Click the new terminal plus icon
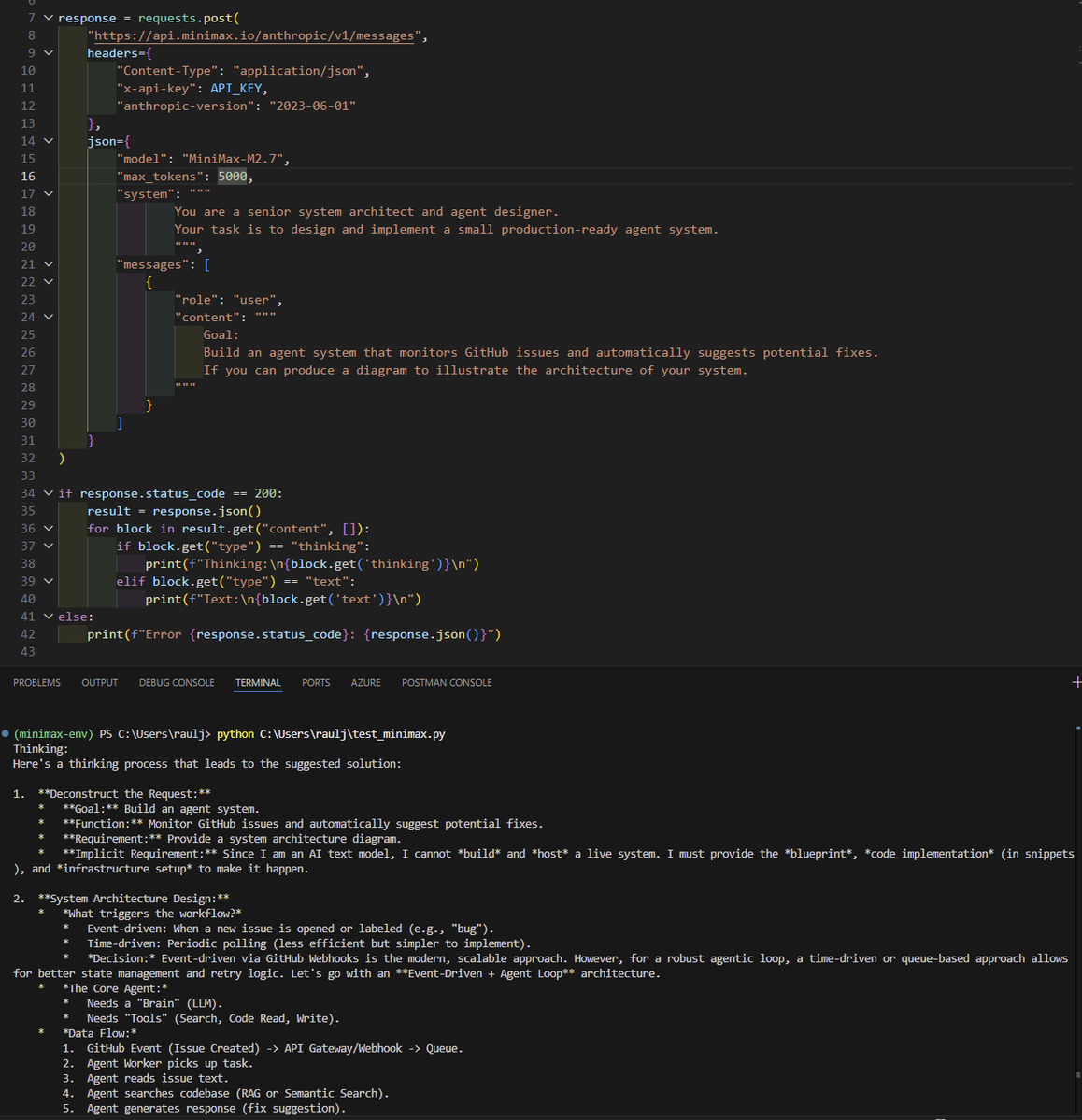 point(1076,683)
